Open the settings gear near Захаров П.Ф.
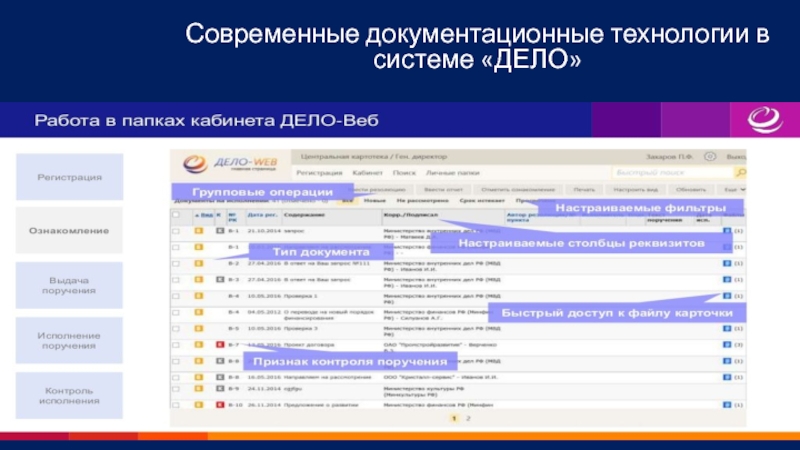 point(710,157)
